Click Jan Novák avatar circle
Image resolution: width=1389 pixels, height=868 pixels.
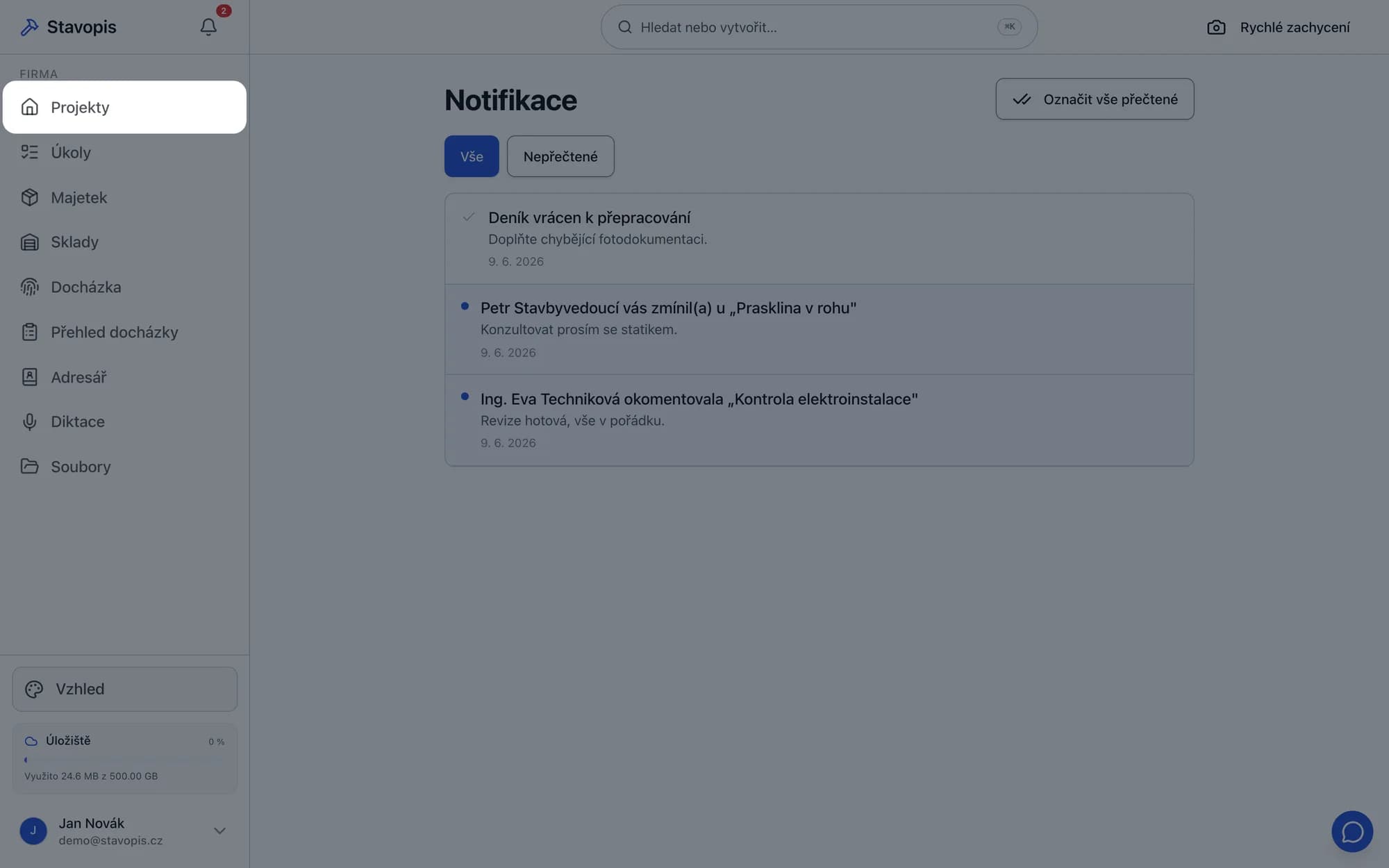(33, 831)
